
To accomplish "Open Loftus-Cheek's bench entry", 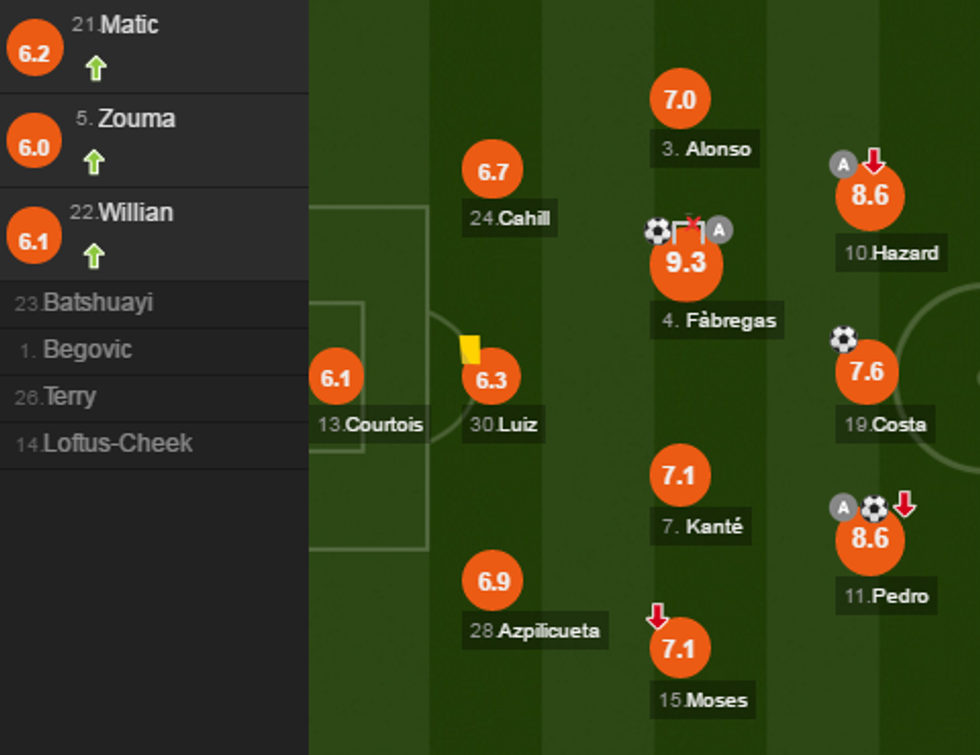I will click(x=117, y=444).
